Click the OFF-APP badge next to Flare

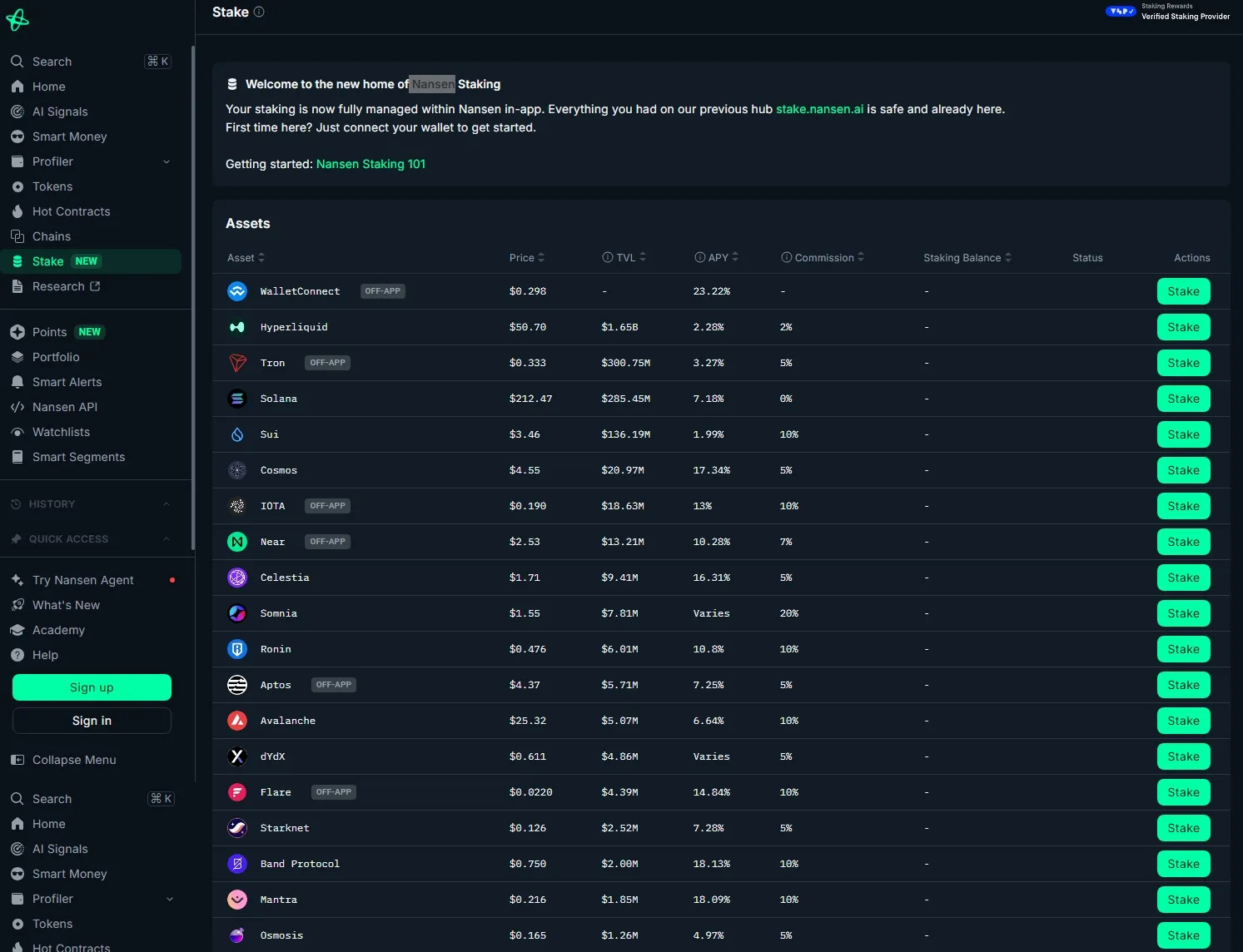click(333, 792)
